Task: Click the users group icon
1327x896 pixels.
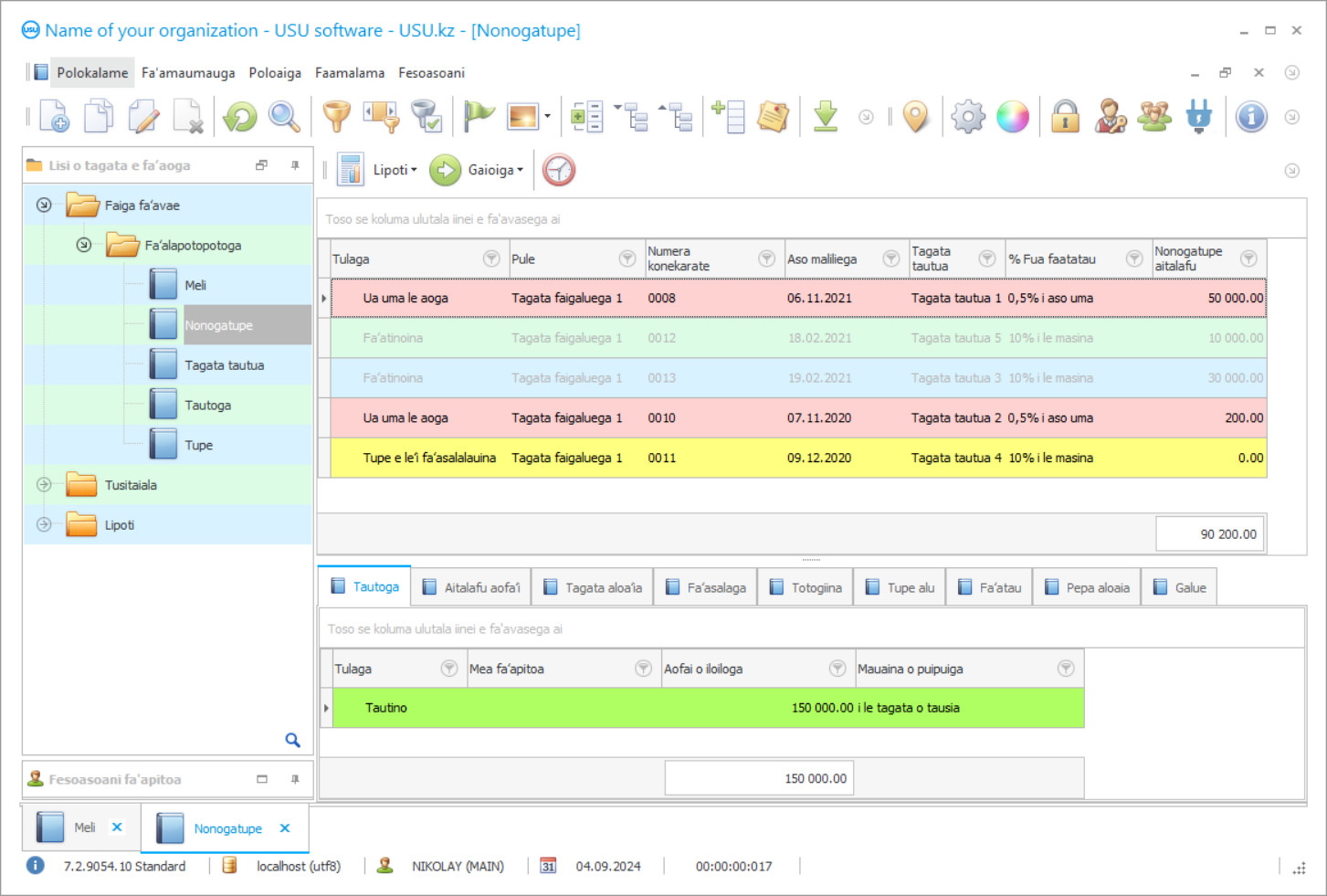Action: click(x=1154, y=117)
